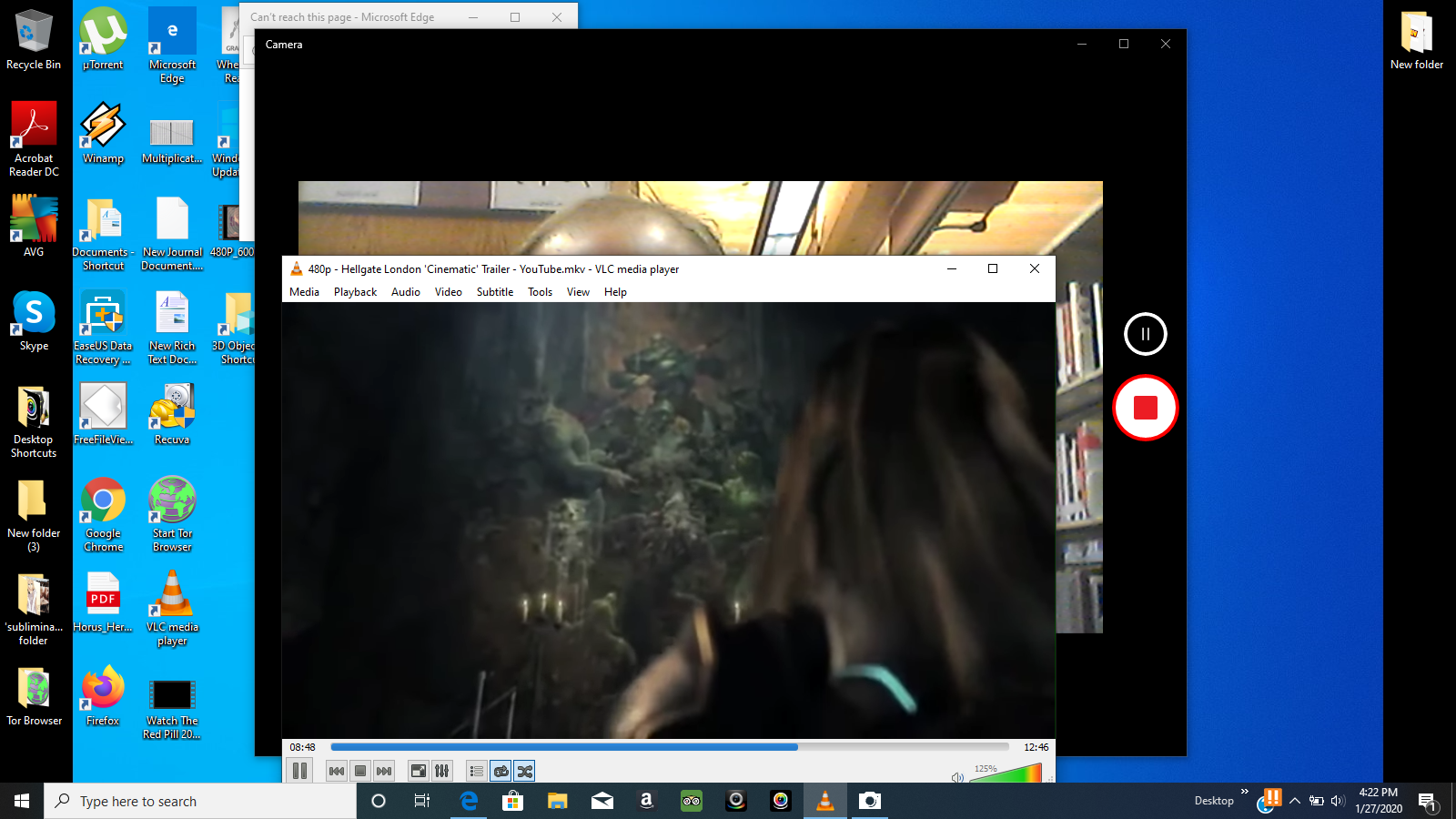This screenshot has height=819, width=1456.
Task: Select Recuva desktop icon
Action: [x=172, y=414]
